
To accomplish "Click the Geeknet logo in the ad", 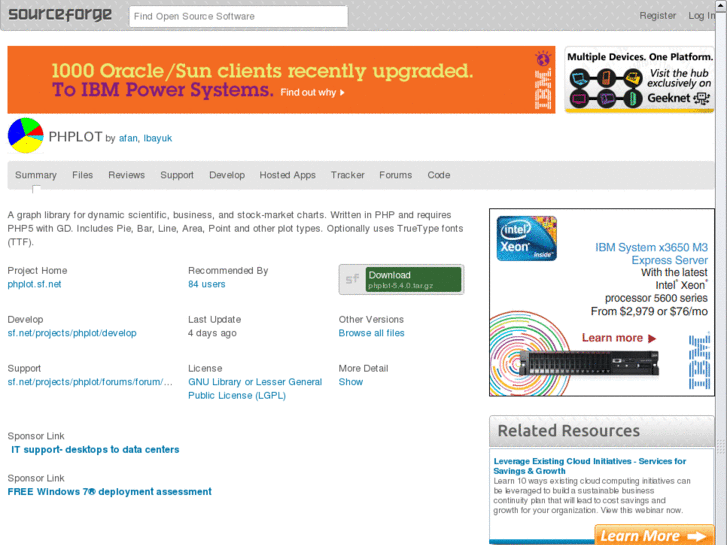I will pyautogui.click(x=679, y=98).
